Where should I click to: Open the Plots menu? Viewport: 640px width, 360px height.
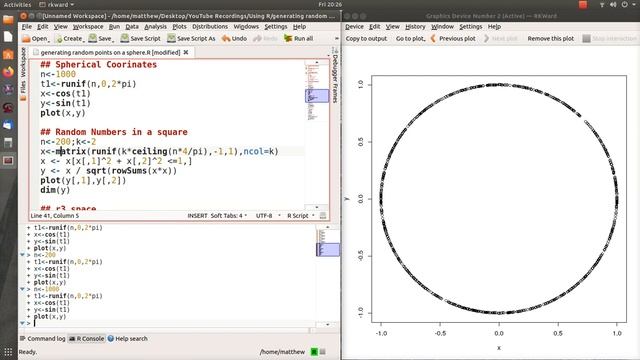179,27
